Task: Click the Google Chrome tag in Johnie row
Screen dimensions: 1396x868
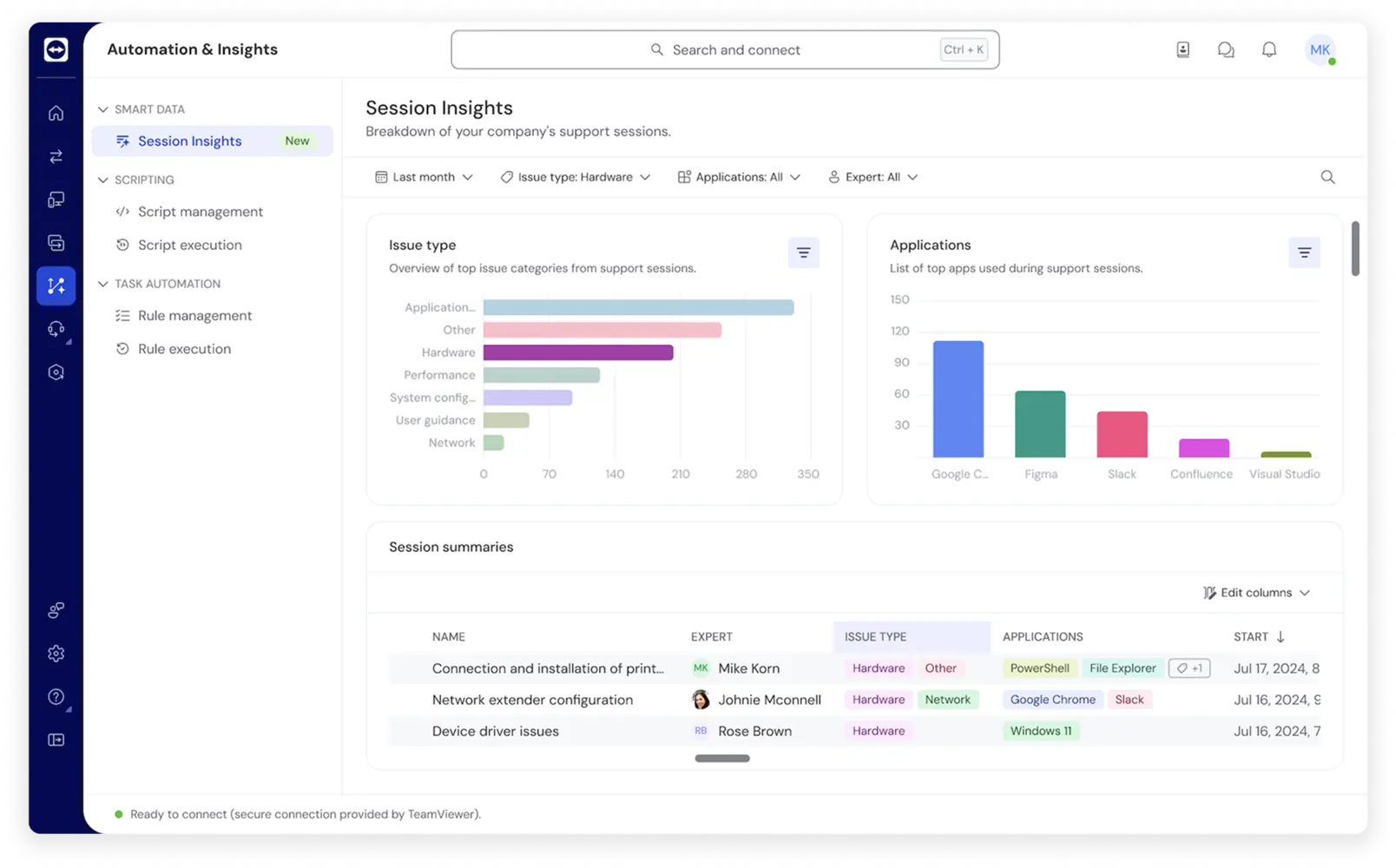Action: (x=1052, y=700)
